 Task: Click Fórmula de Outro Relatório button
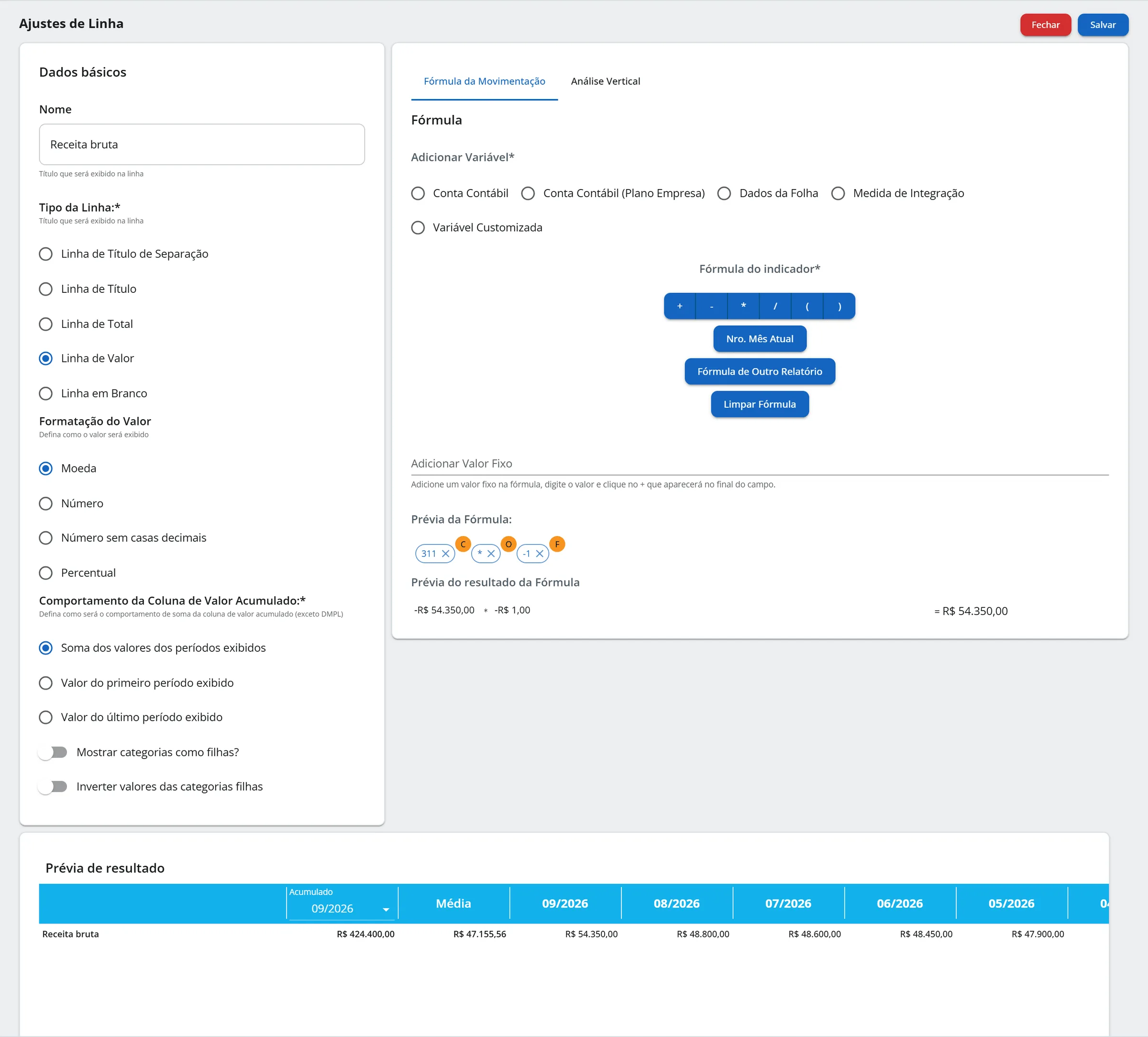760,371
